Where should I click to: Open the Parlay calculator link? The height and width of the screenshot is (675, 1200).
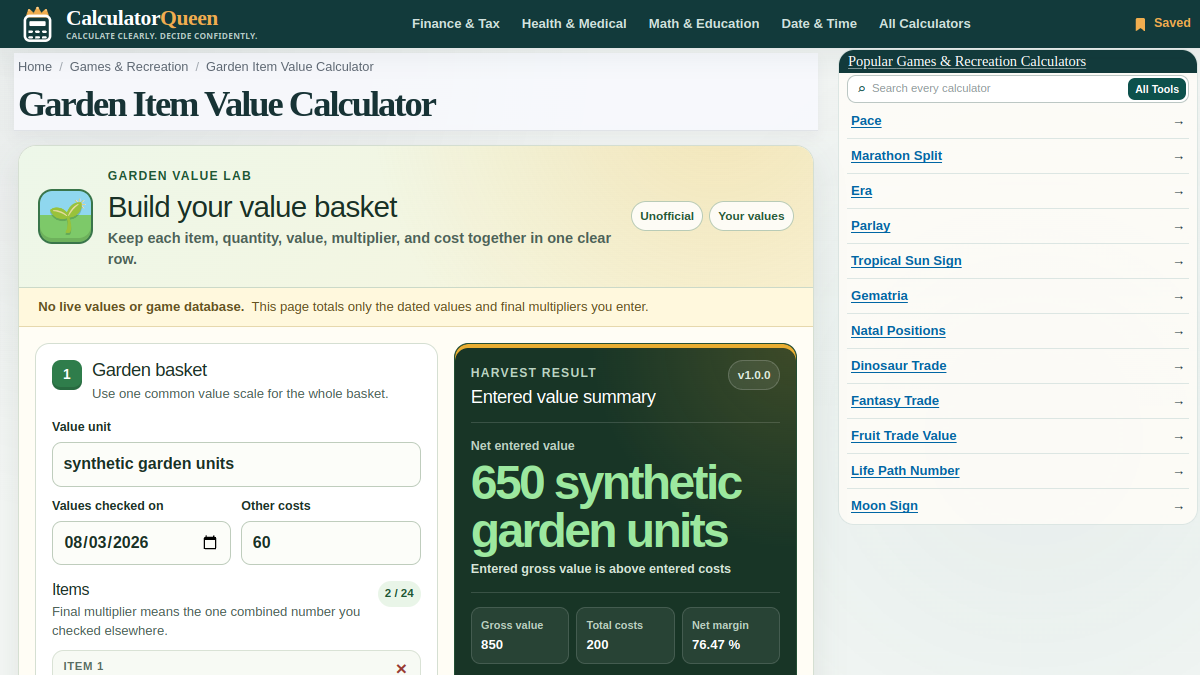coord(870,226)
